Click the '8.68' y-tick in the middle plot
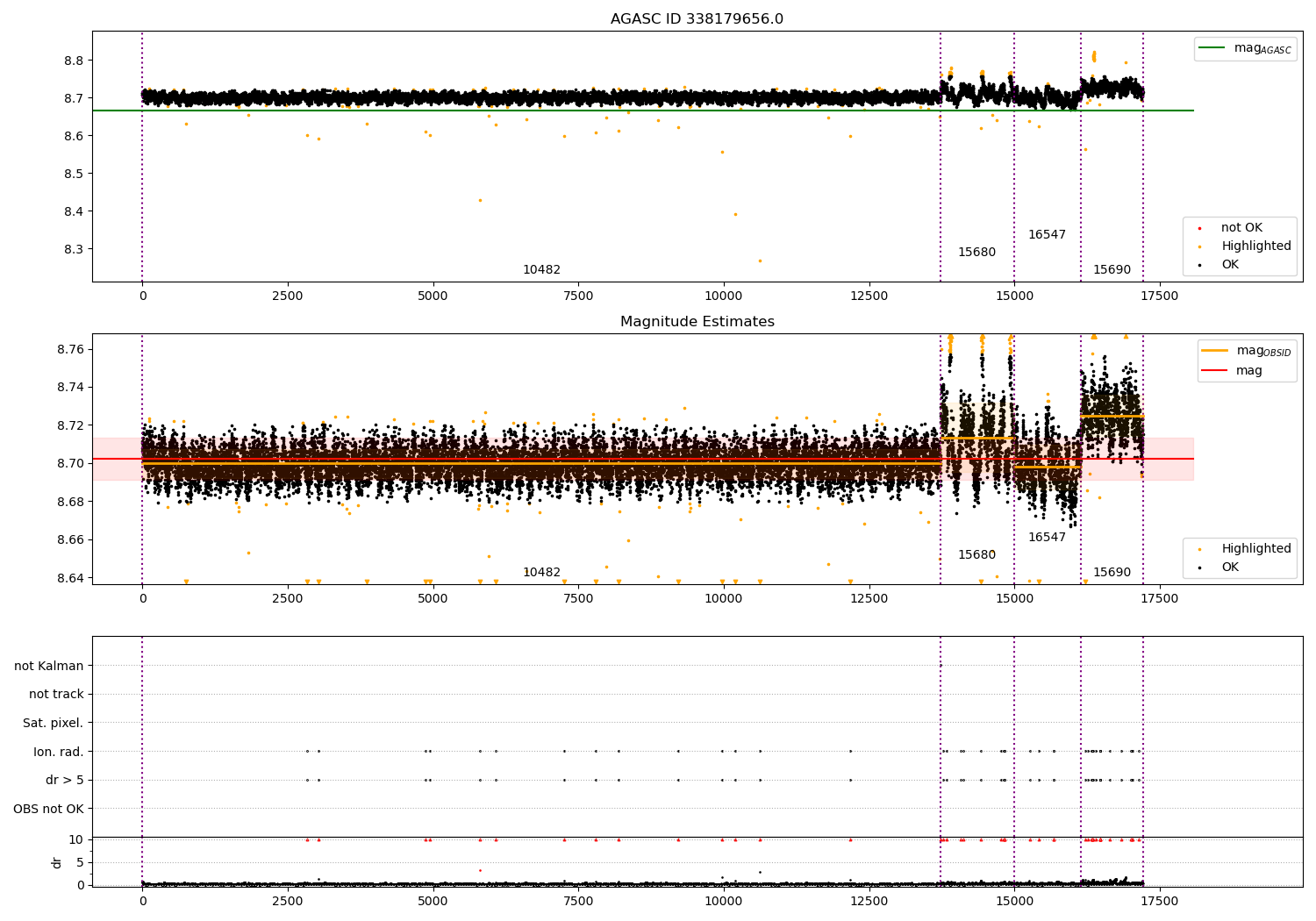 70,502
